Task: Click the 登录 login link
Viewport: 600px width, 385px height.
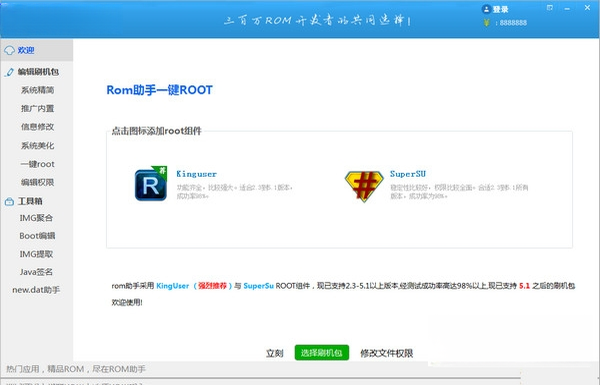Action: [x=500, y=10]
